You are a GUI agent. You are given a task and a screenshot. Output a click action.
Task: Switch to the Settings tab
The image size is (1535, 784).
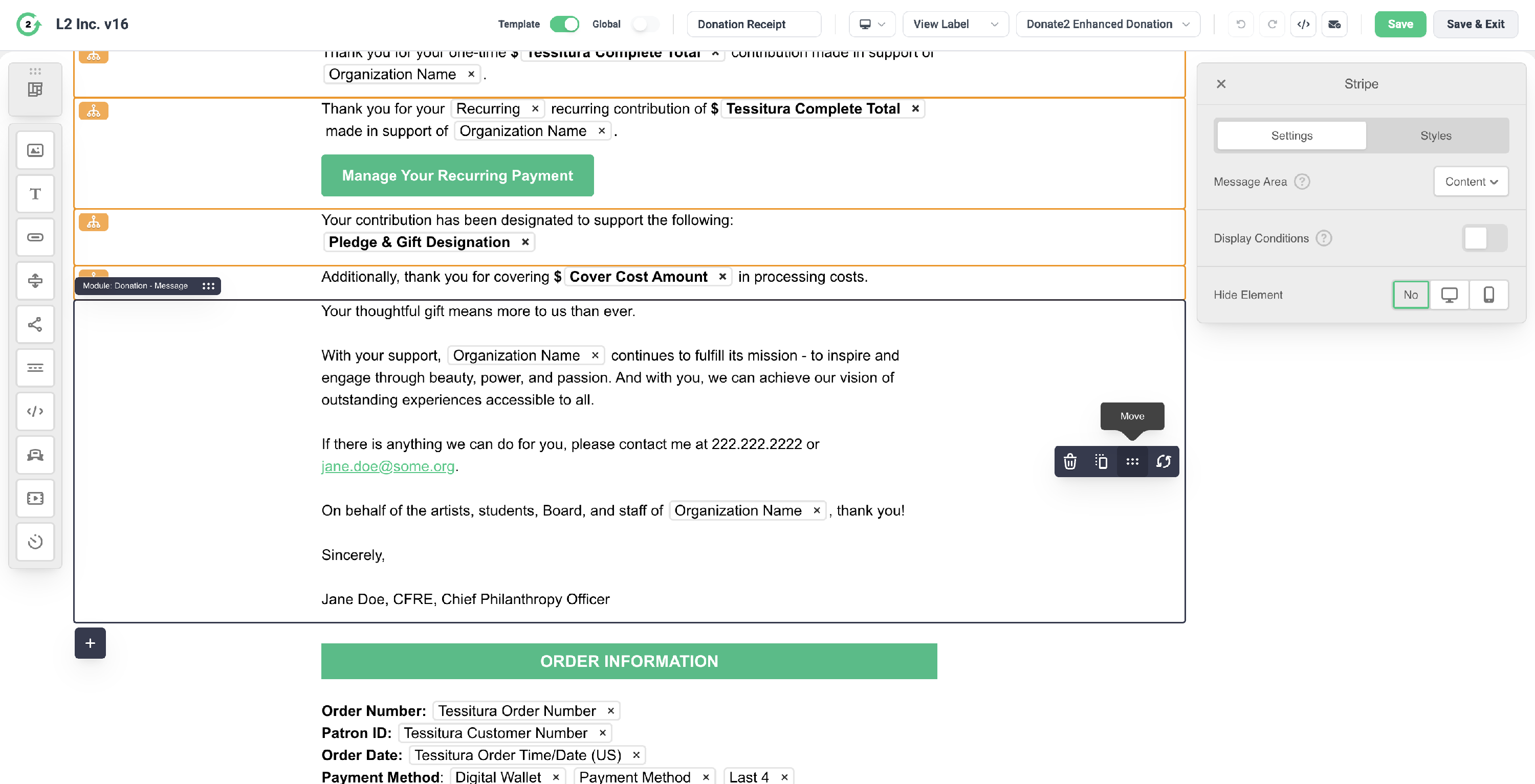tap(1291, 136)
